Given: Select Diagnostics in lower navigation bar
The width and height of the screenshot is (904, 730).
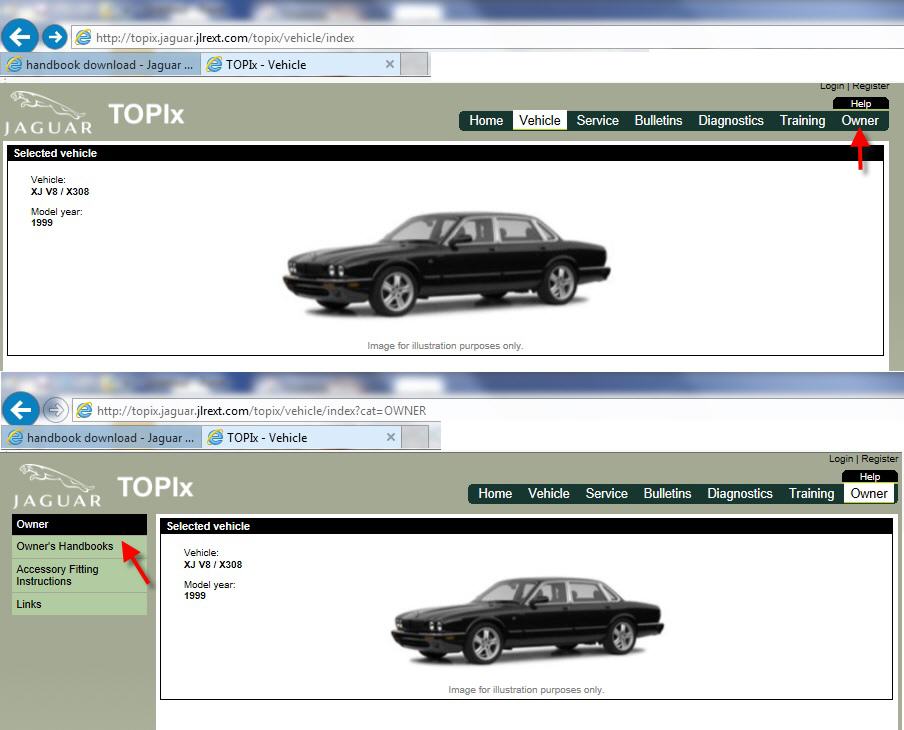Looking at the screenshot, I should 740,494.
